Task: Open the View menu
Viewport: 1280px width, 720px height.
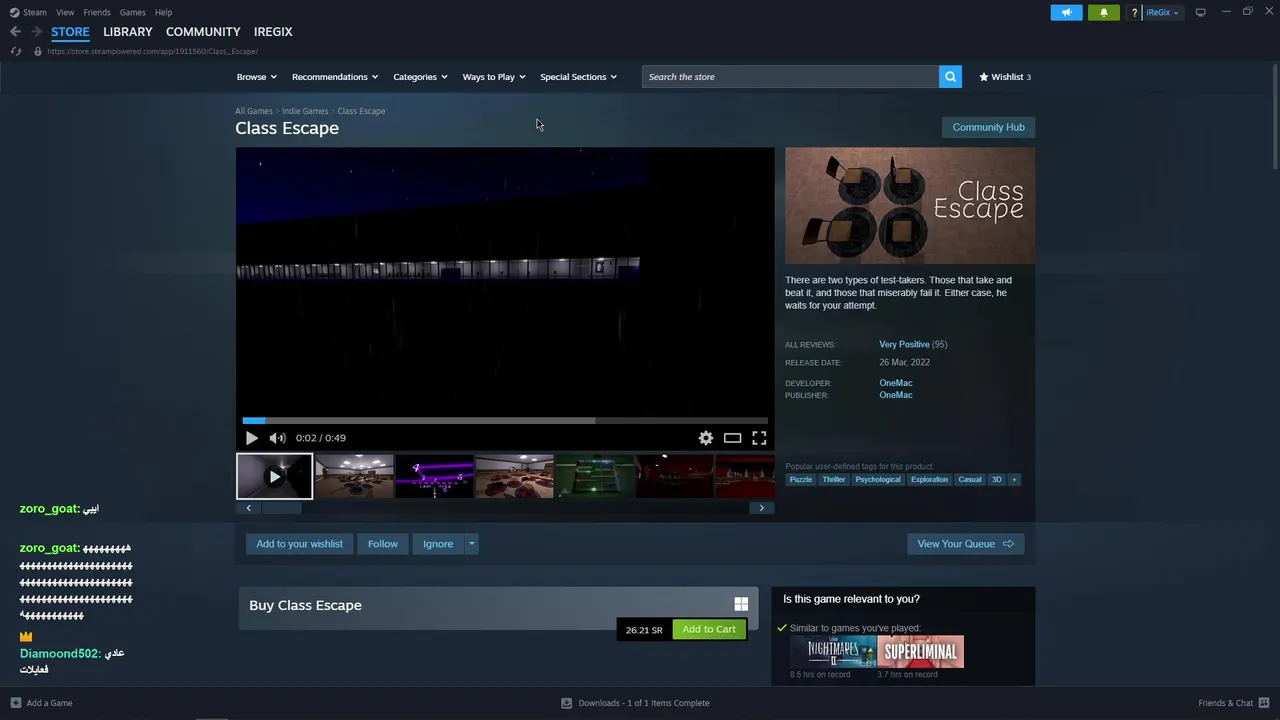Action: tap(65, 12)
